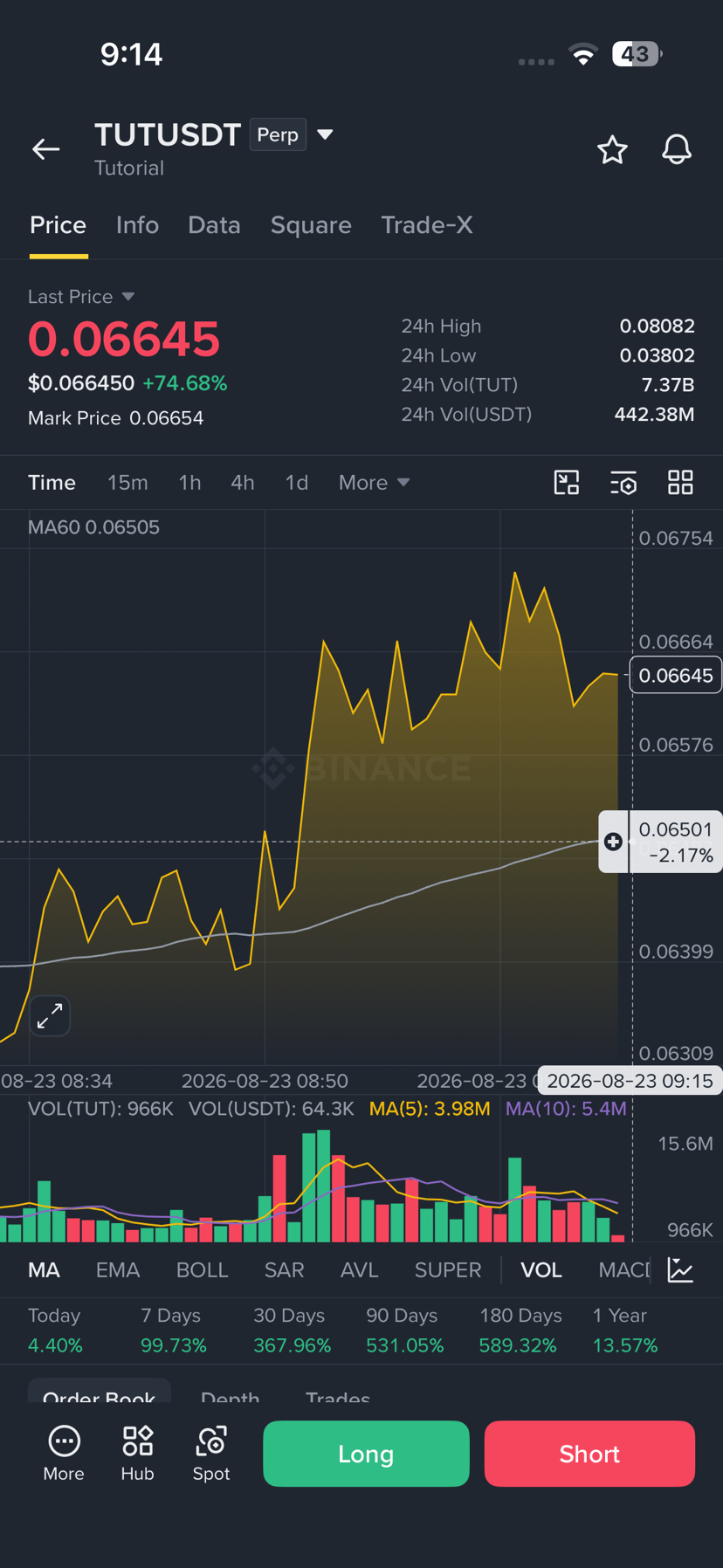The image size is (723, 1568).
Task: Open the Last Price type dropdown
Action: click(x=128, y=297)
